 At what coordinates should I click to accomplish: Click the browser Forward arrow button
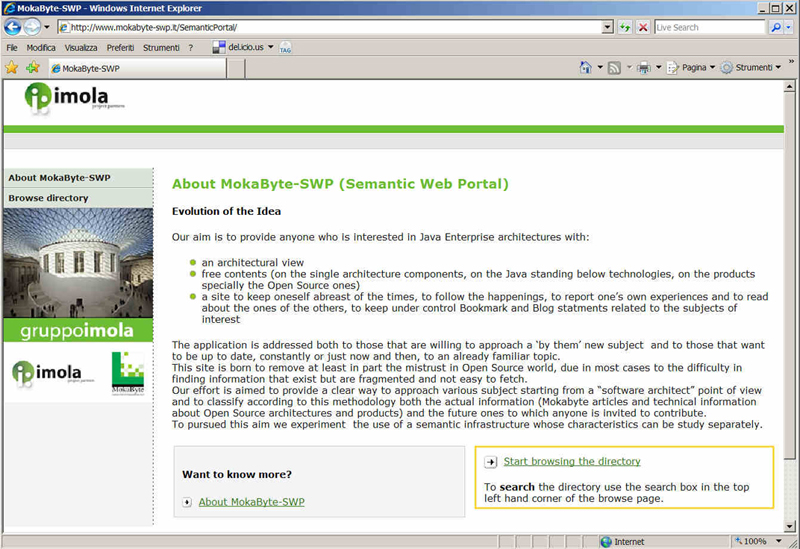(x=32, y=27)
